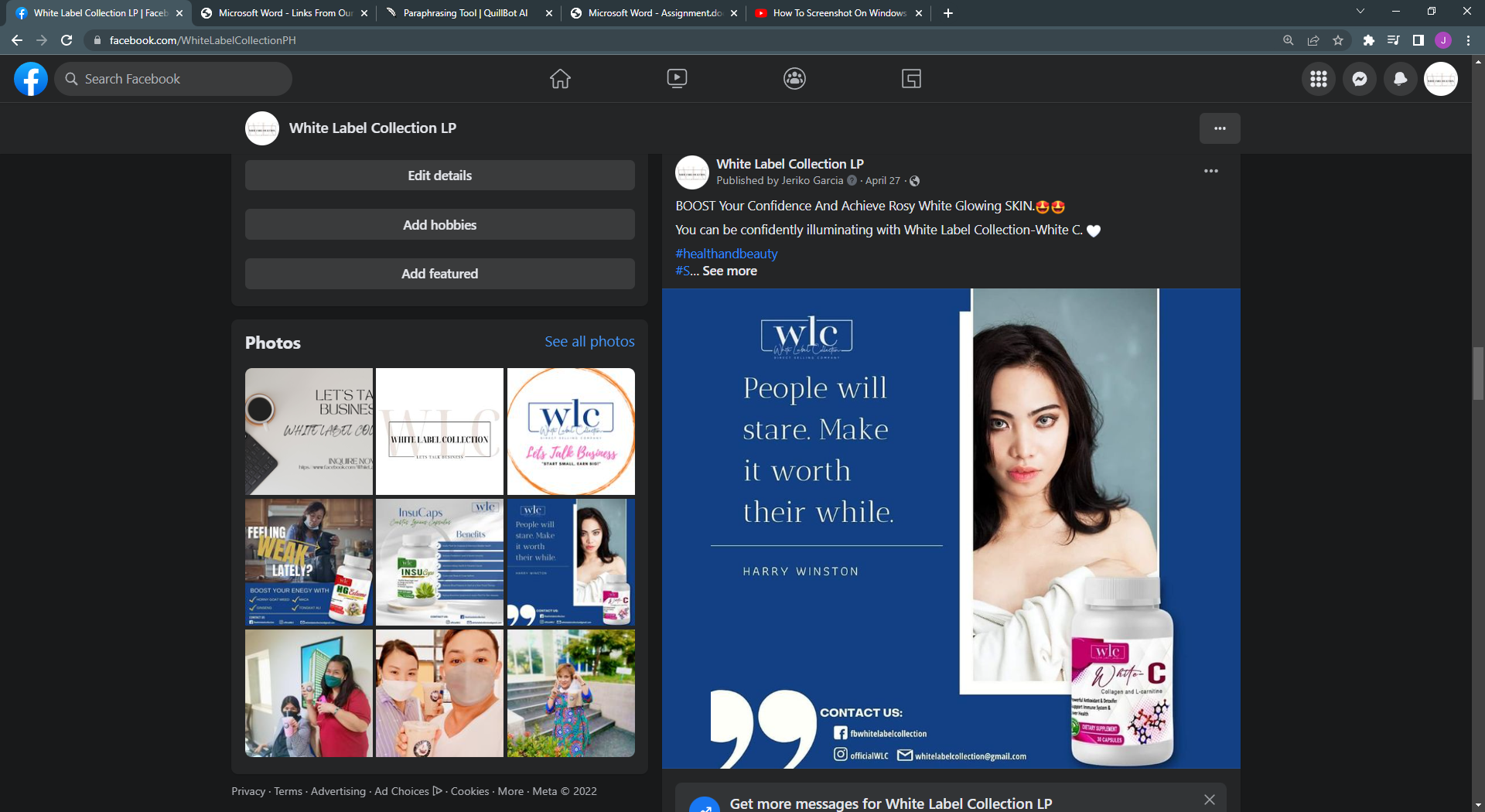Open the Feeling Weak Lately photo thumbnail
The image size is (1485, 812).
click(x=309, y=562)
